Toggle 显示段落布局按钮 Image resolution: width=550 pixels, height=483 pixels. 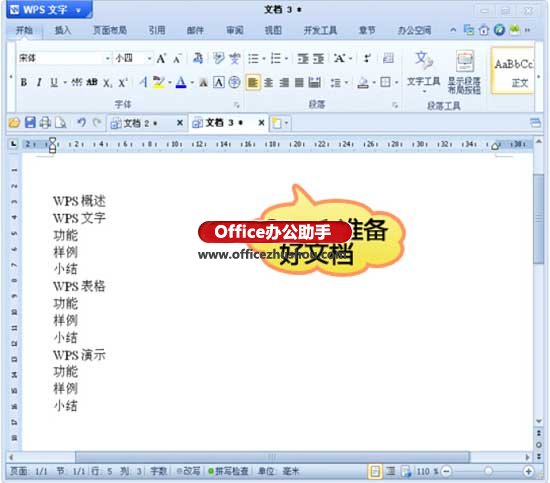(464, 72)
